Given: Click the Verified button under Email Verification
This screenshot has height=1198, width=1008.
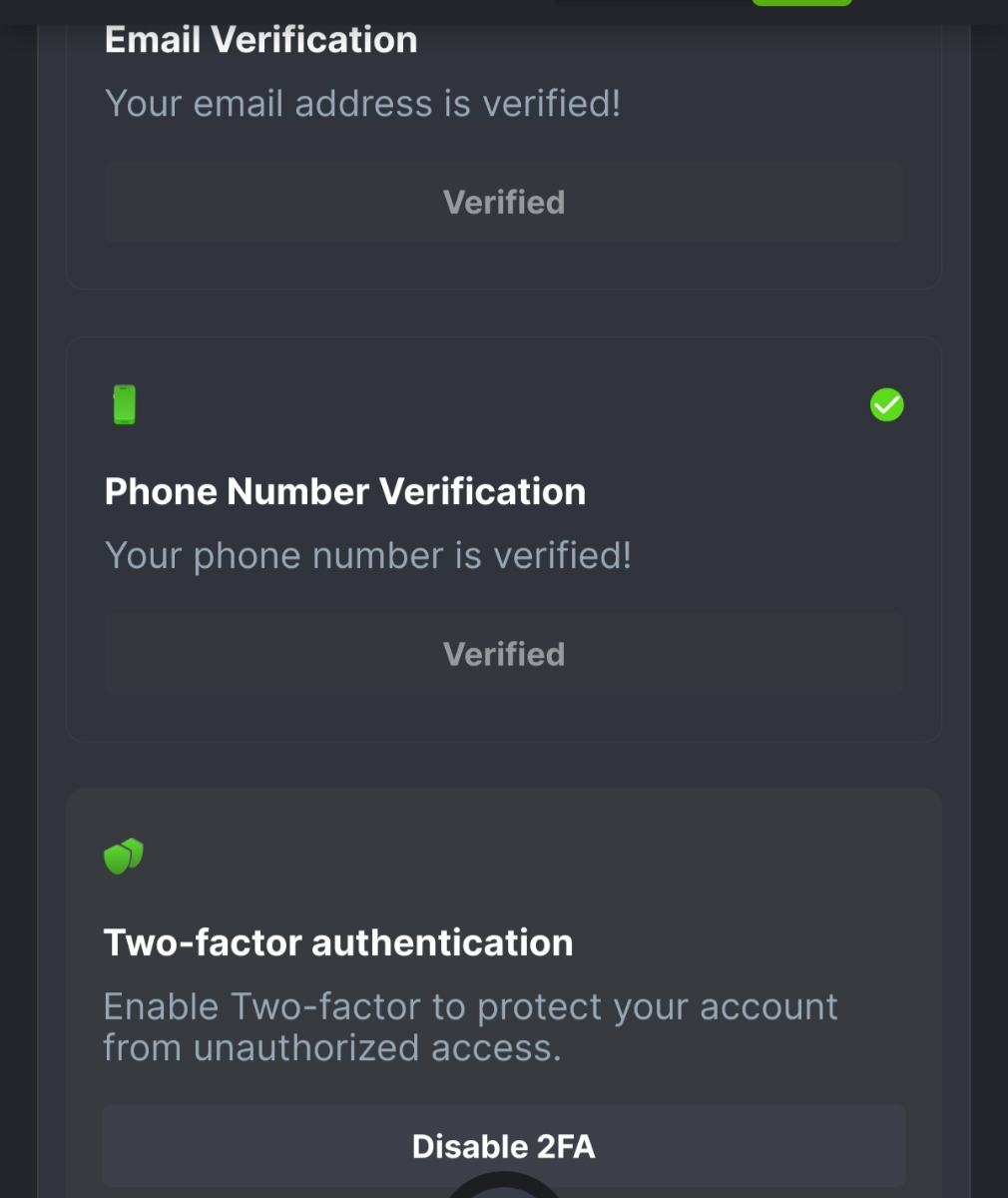Looking at the screenshot, I should [504, 203].
